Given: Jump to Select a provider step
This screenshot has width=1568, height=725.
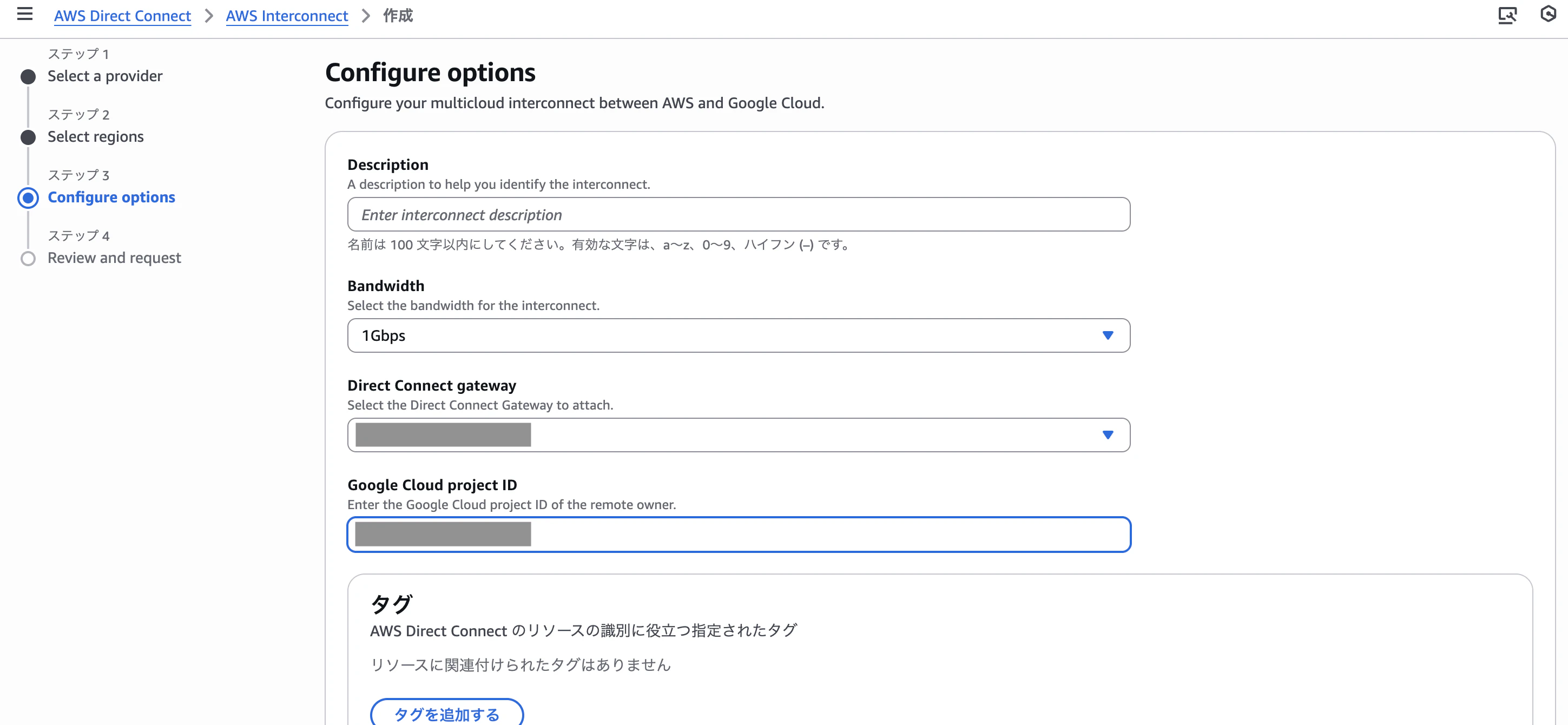Looking at the screenshot, I should click(106, 76).
